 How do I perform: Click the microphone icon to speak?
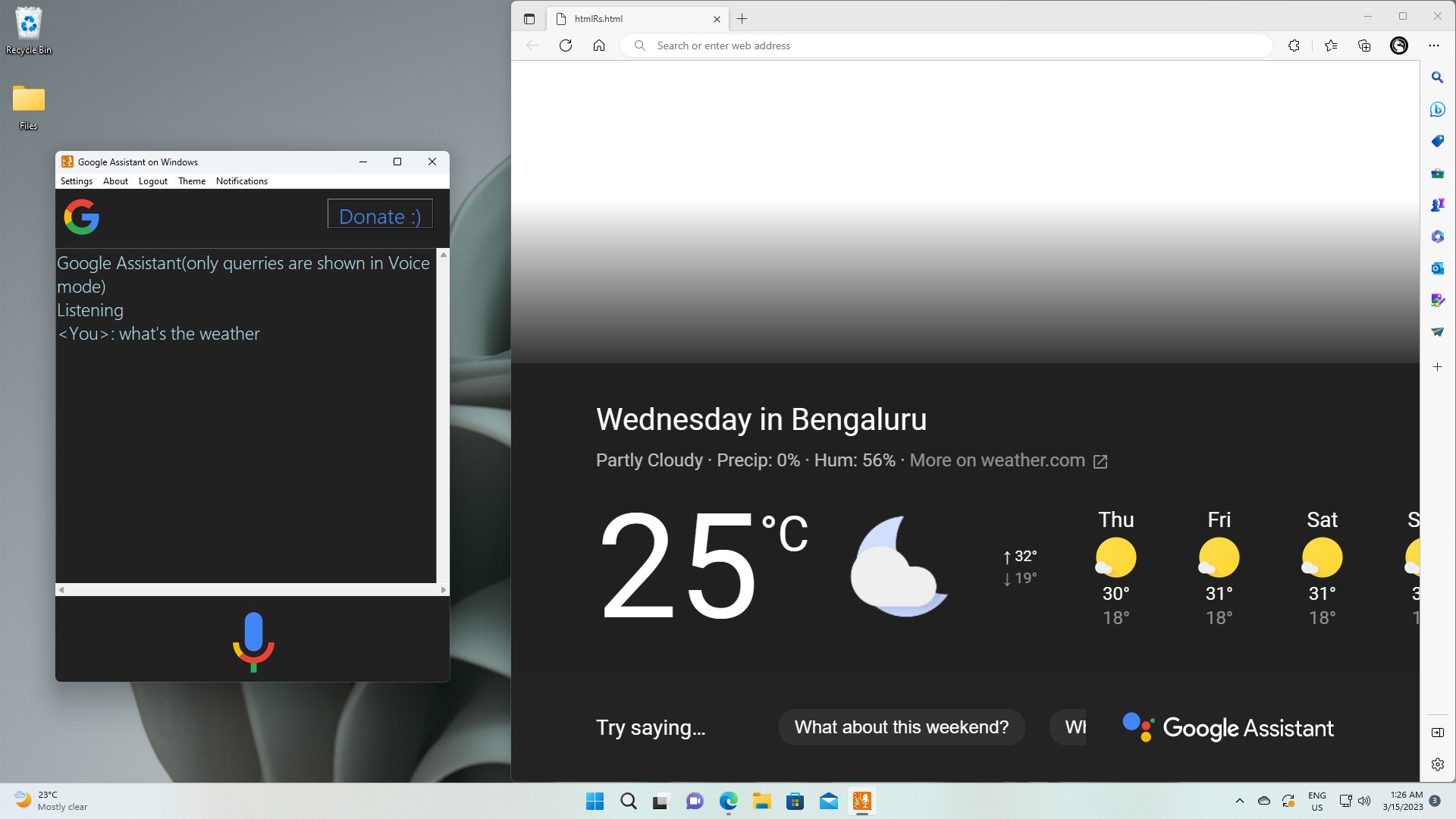point(253,642)
